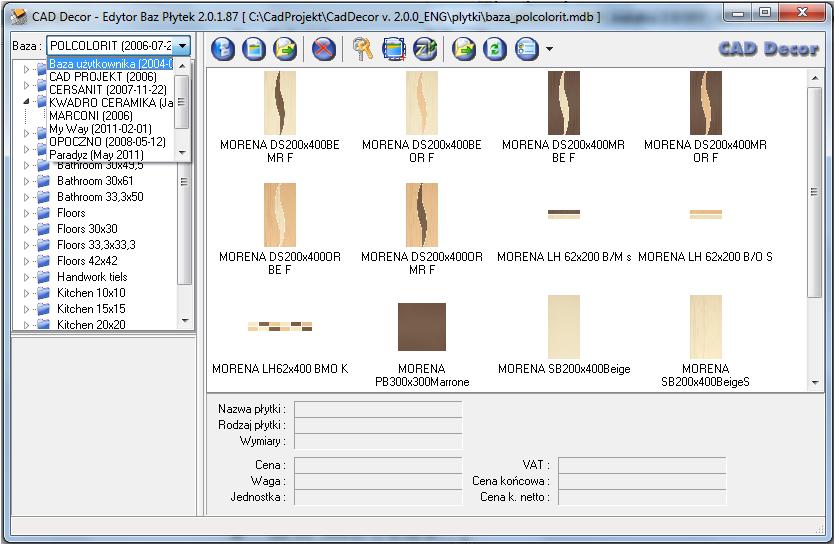The height and width of the screenshot is (545, 835).
Task: Click the Kitchen 10x10 folder icon
Action: (44, 293)
